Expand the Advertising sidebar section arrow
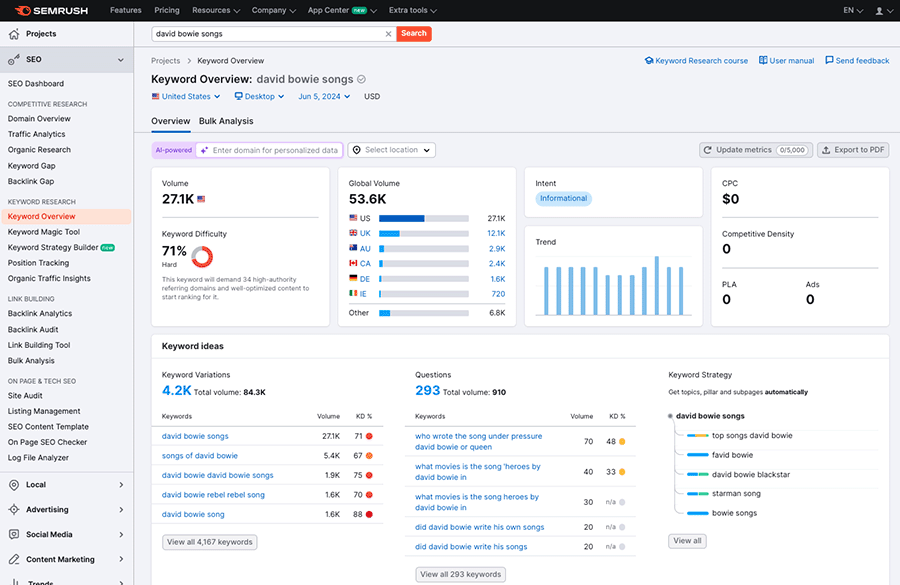Viewport: 900px width, 585px height. 121,509
